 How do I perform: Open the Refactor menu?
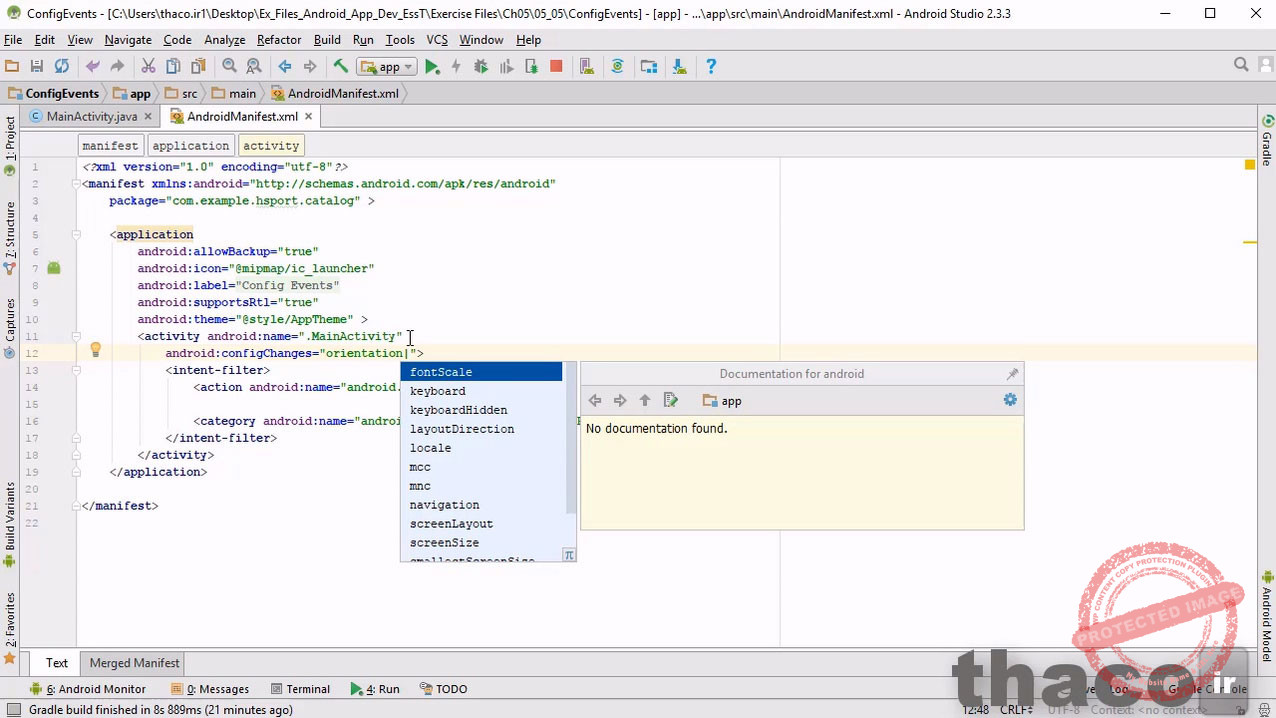(278, 40)
